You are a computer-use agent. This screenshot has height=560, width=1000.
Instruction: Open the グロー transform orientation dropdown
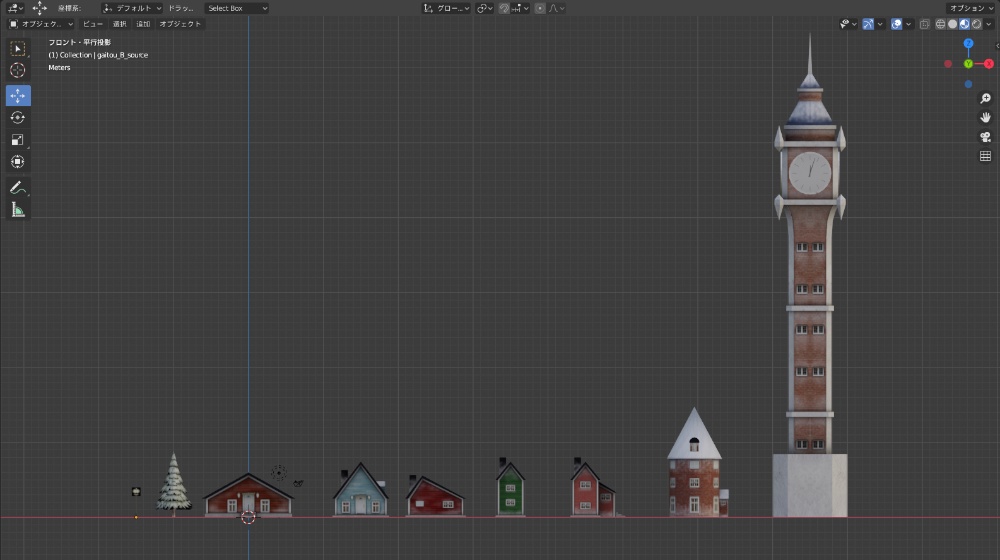coord(446,8)
